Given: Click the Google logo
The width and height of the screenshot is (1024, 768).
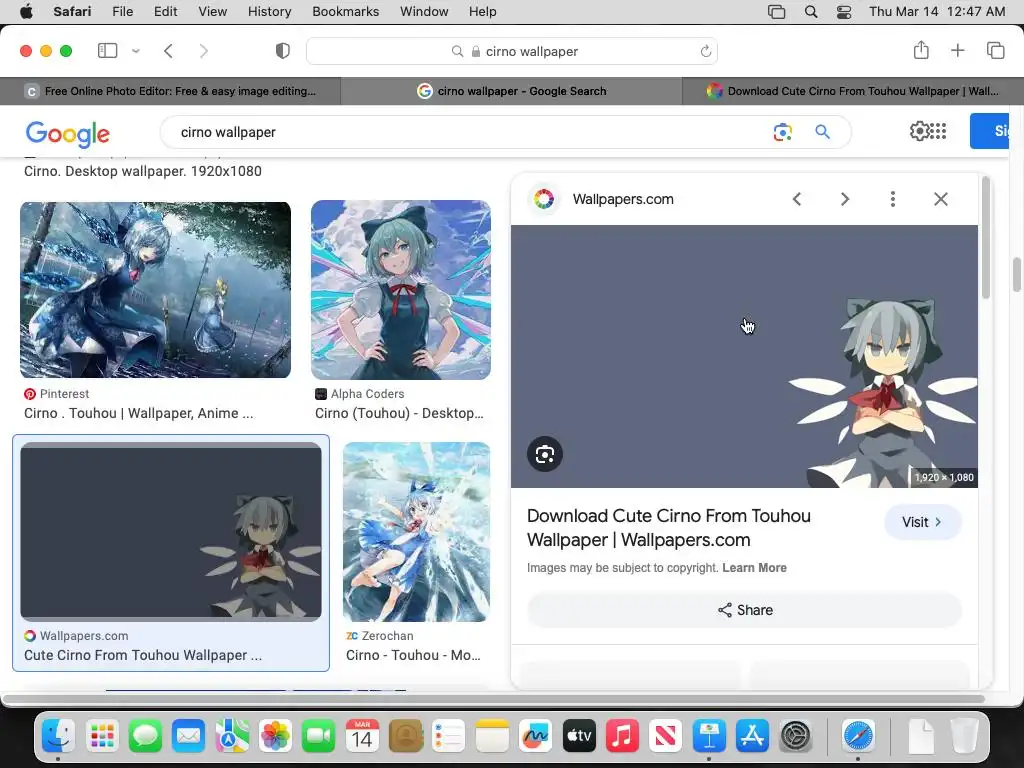Looking at the screenshot, I should 67,133.
